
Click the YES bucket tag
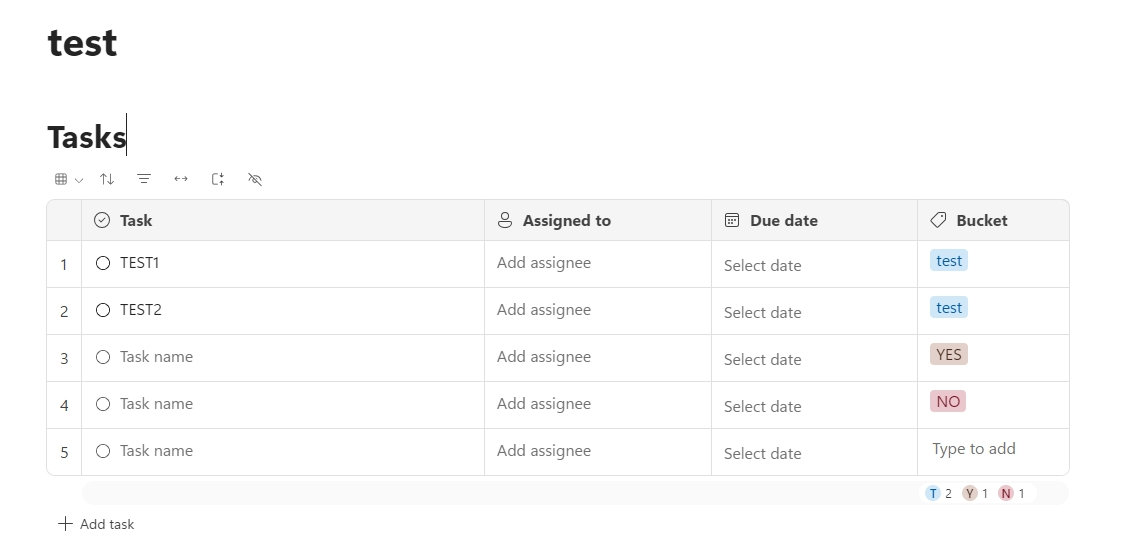[948, 355]
